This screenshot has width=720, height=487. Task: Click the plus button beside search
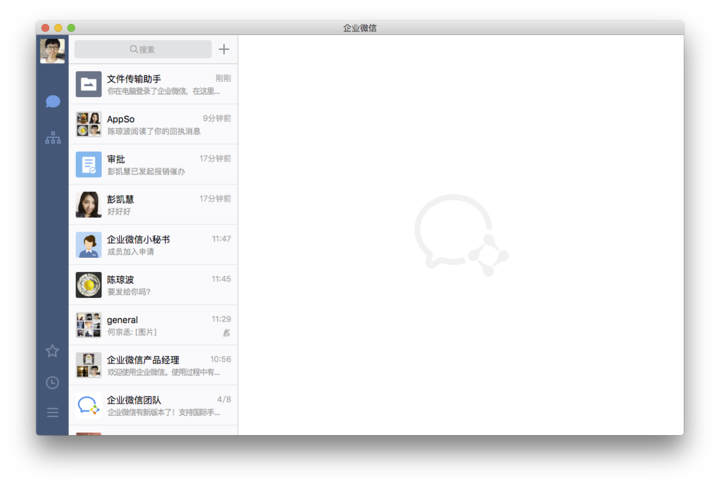(x=224, y=49)
